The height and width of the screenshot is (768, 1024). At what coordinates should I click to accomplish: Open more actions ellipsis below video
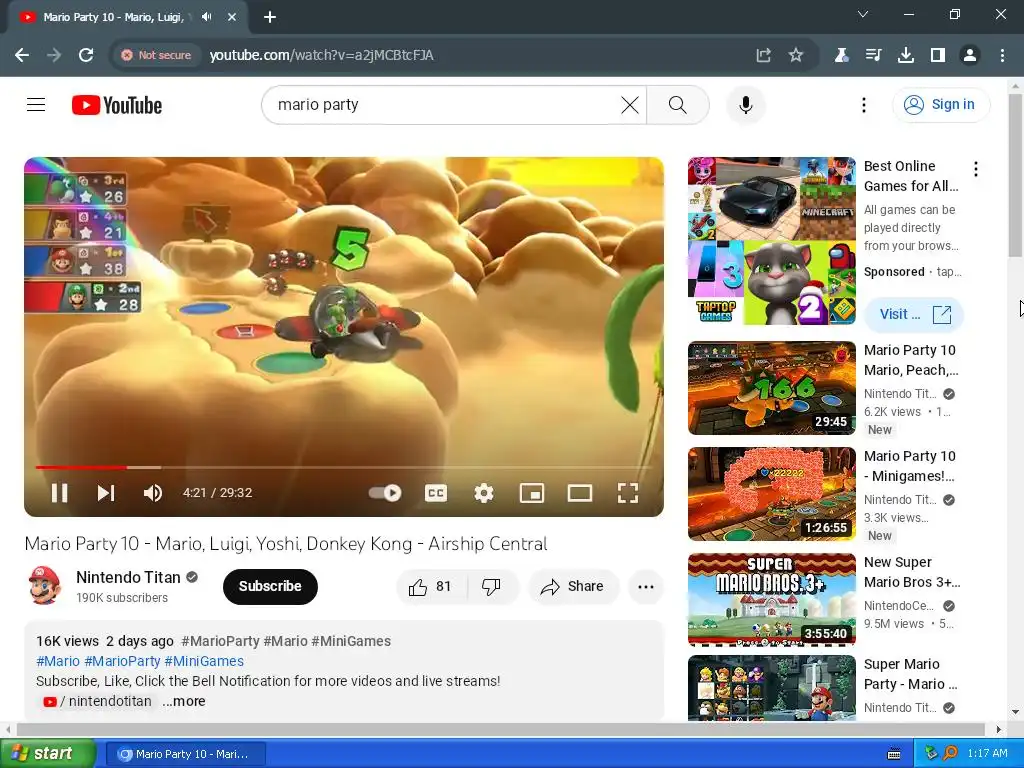tap(645, 586)
